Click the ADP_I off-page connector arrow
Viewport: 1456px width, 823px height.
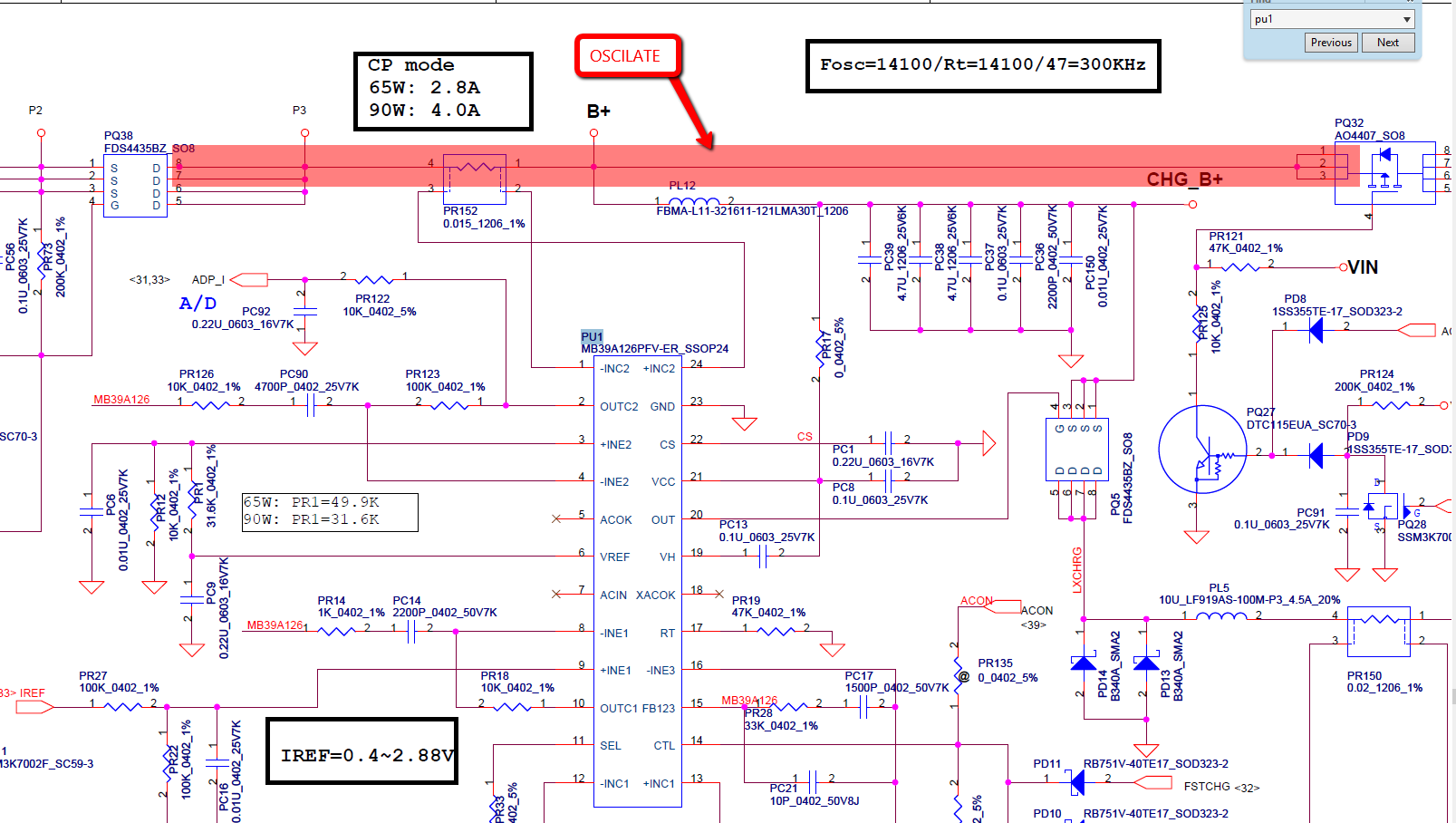pyautogui.click(x=248, y=279)
